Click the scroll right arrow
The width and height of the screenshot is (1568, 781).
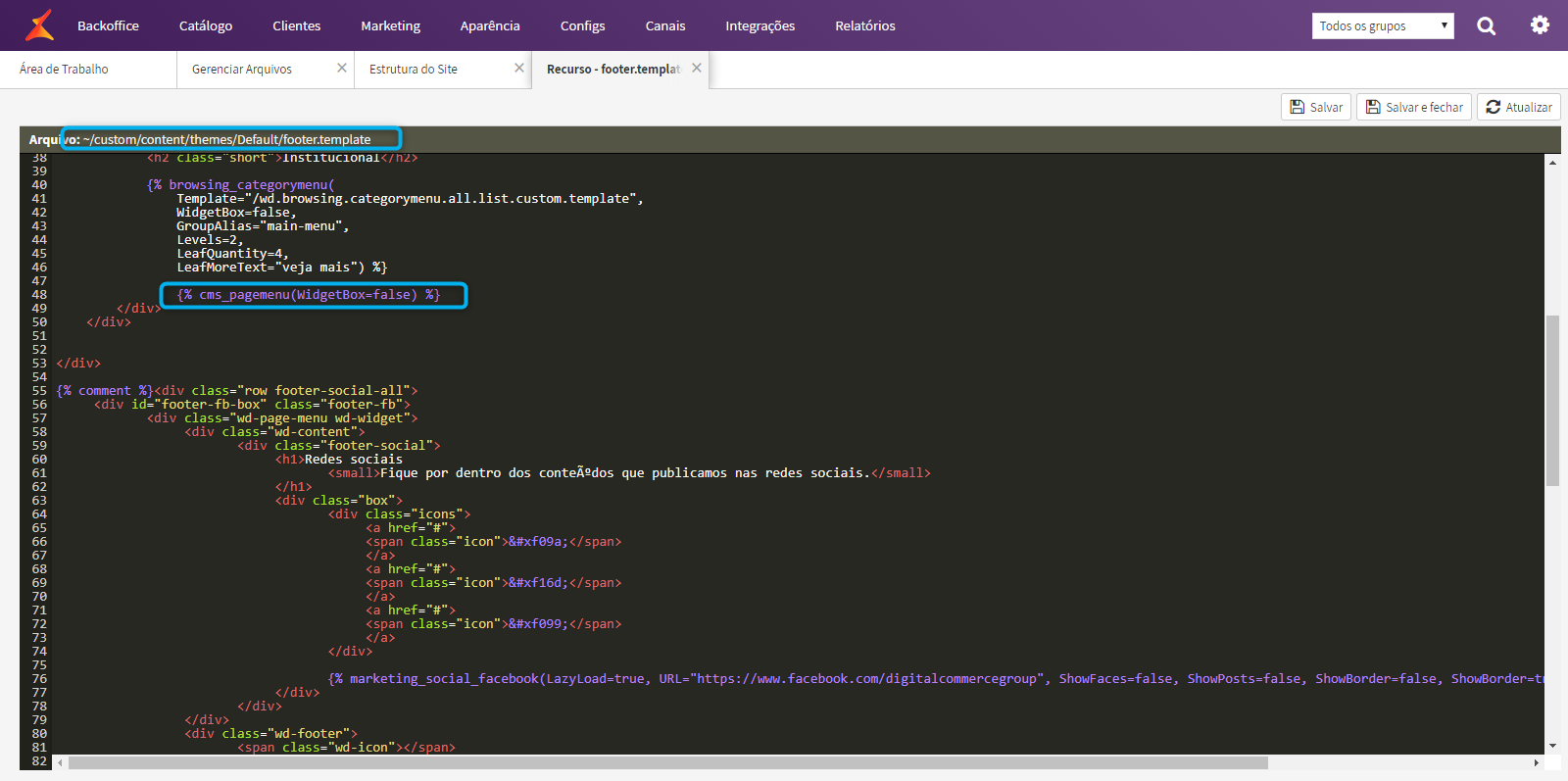(1537, 762)
